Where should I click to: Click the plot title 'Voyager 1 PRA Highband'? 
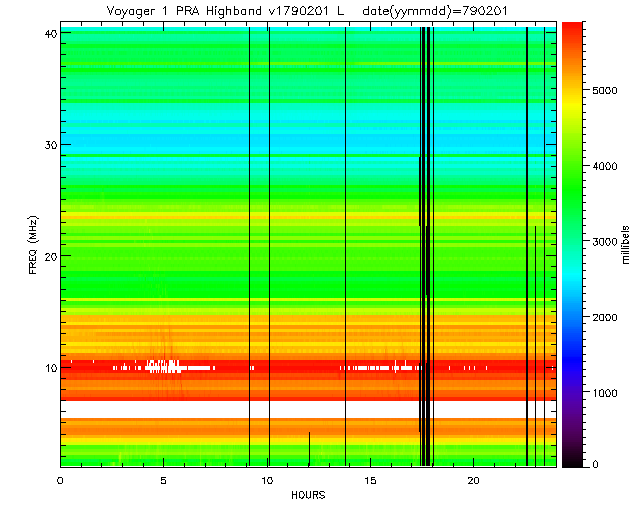pyautogui.click(x=184, y=11)
